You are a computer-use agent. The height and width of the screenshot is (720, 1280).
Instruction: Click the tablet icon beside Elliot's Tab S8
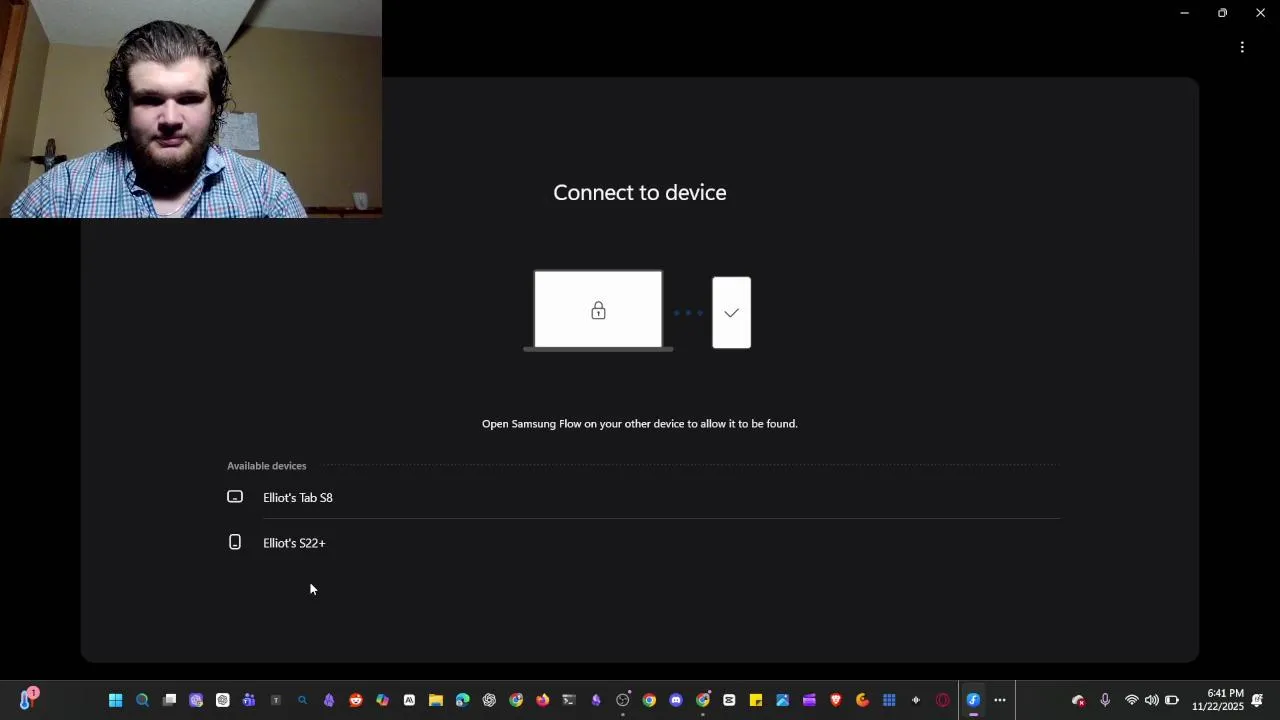(x=235, y=496)
